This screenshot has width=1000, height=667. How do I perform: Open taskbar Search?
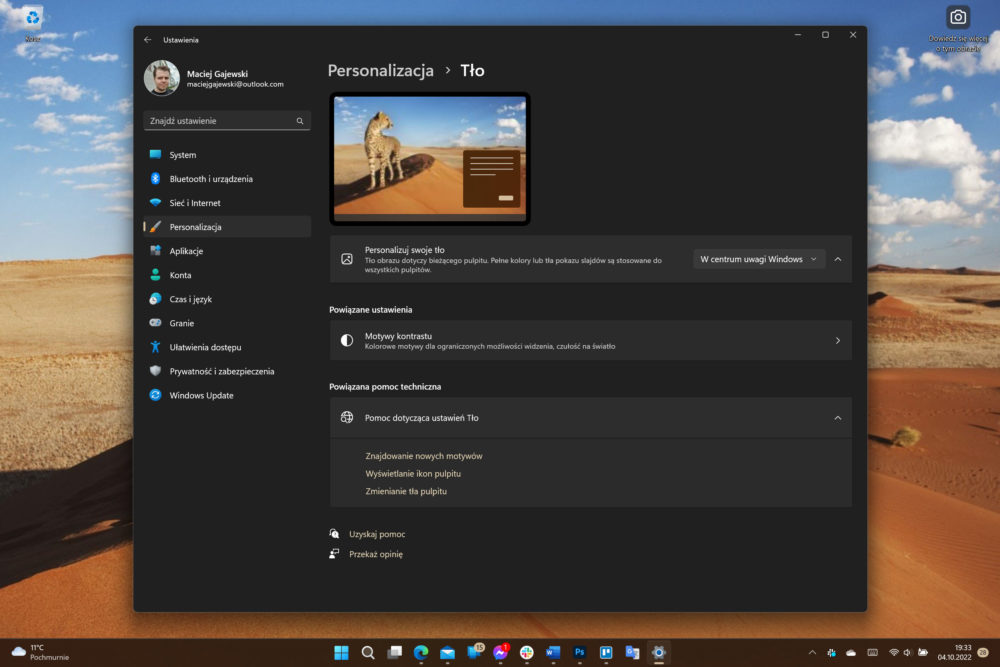368,652
